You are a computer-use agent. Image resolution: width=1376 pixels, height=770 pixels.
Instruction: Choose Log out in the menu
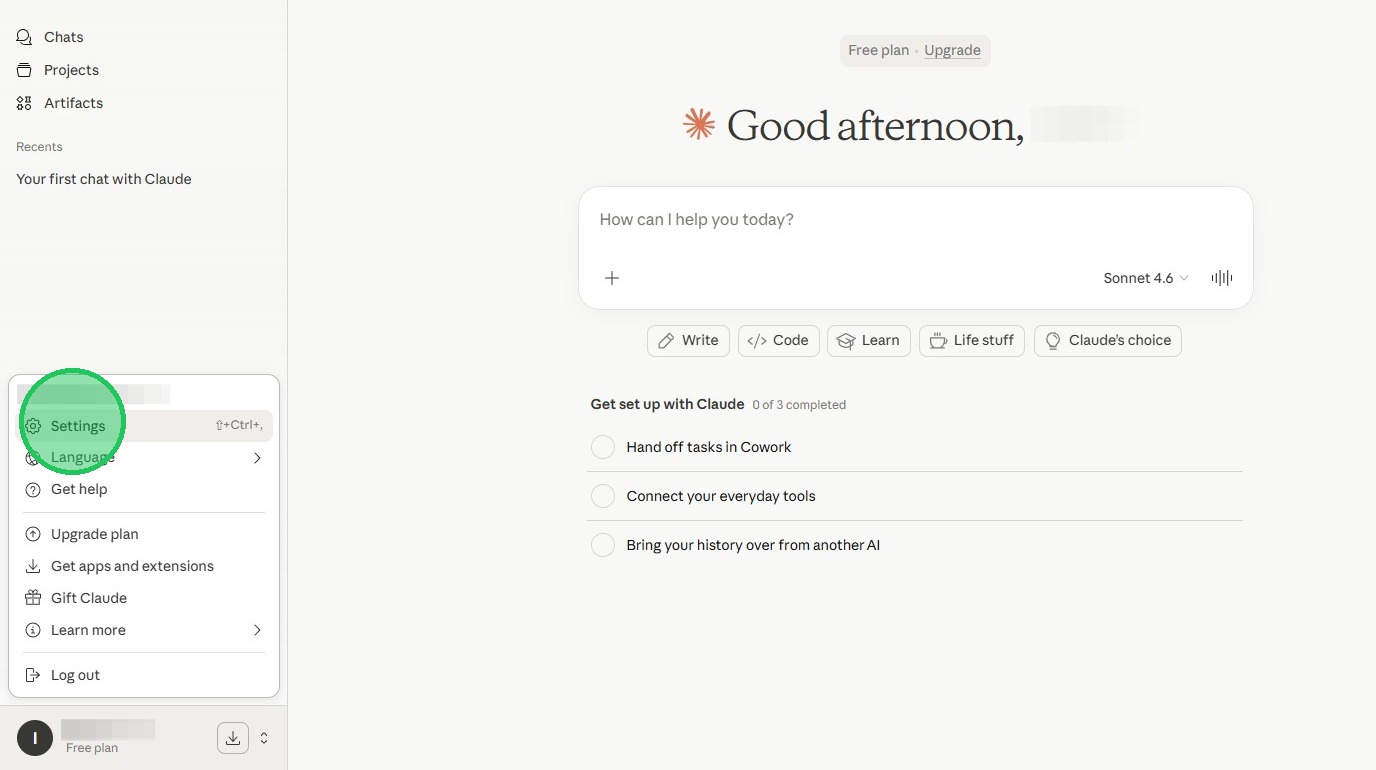pos(75,675)
